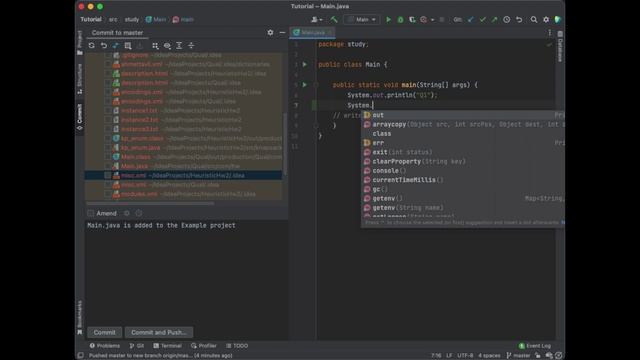Run with Coverage icon
640x360 pixels.
point(412,19)
